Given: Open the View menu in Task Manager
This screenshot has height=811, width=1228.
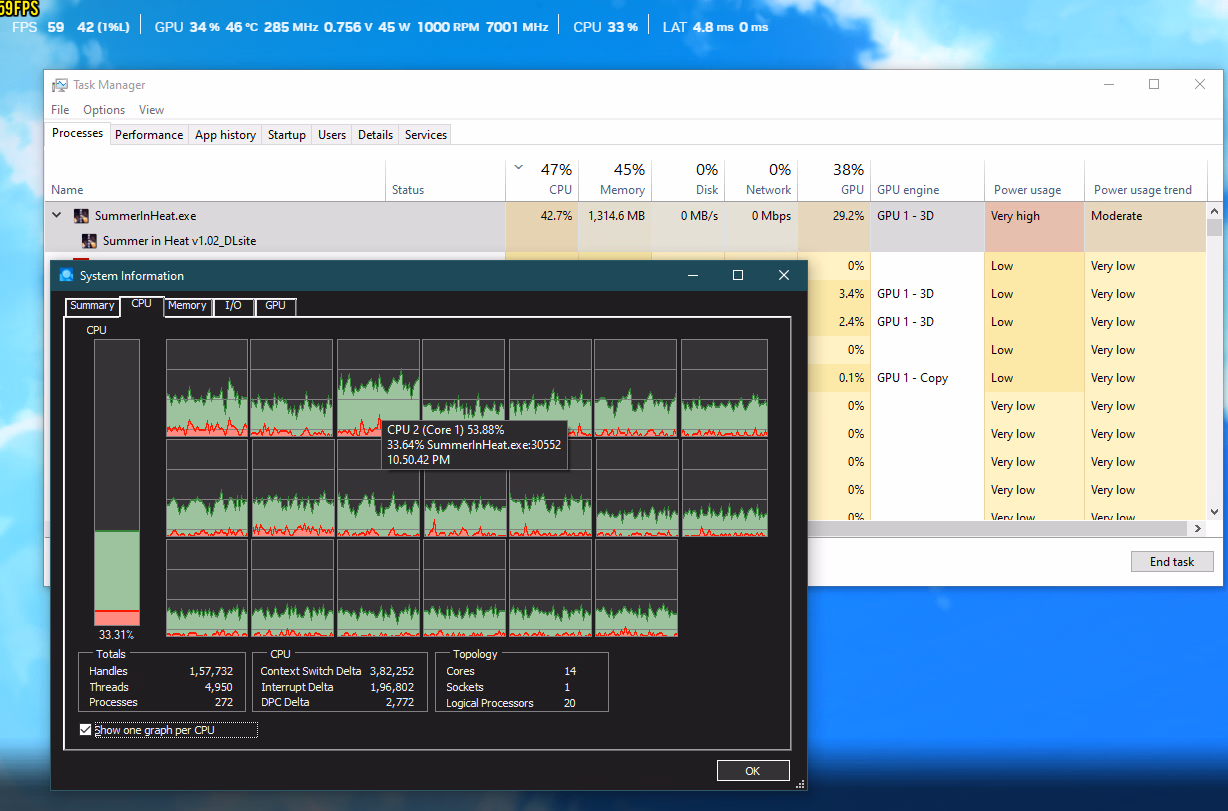Looking at the screenshot, I should click(151, 110).
